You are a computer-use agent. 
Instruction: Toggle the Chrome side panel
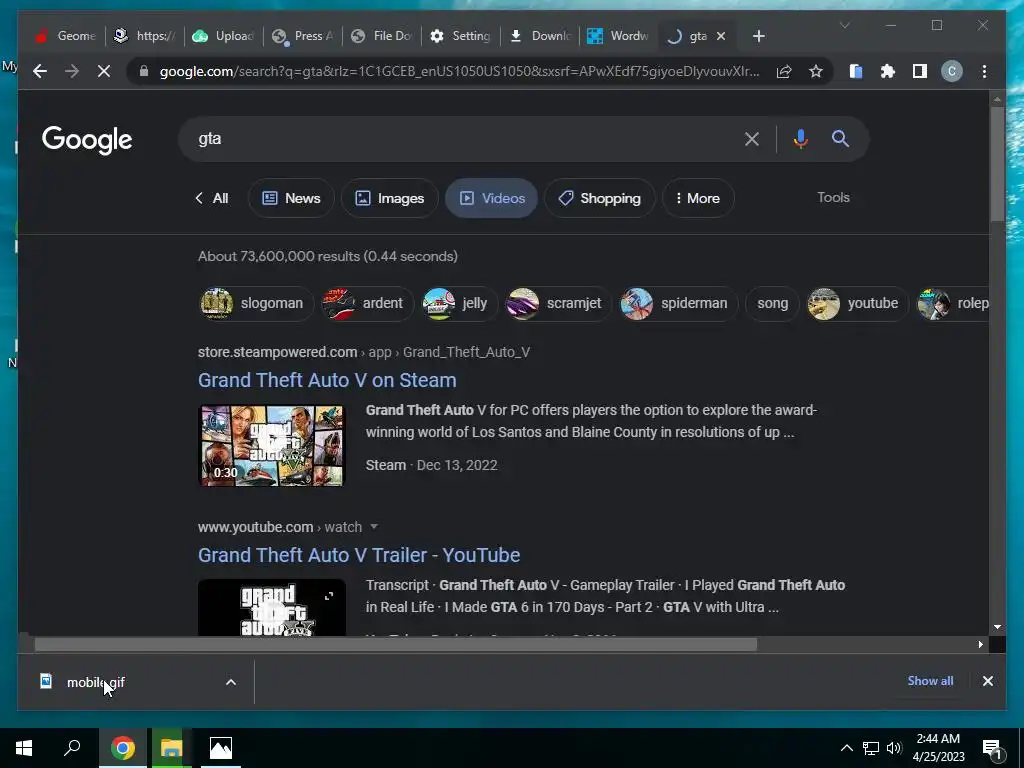click(920, 71)
